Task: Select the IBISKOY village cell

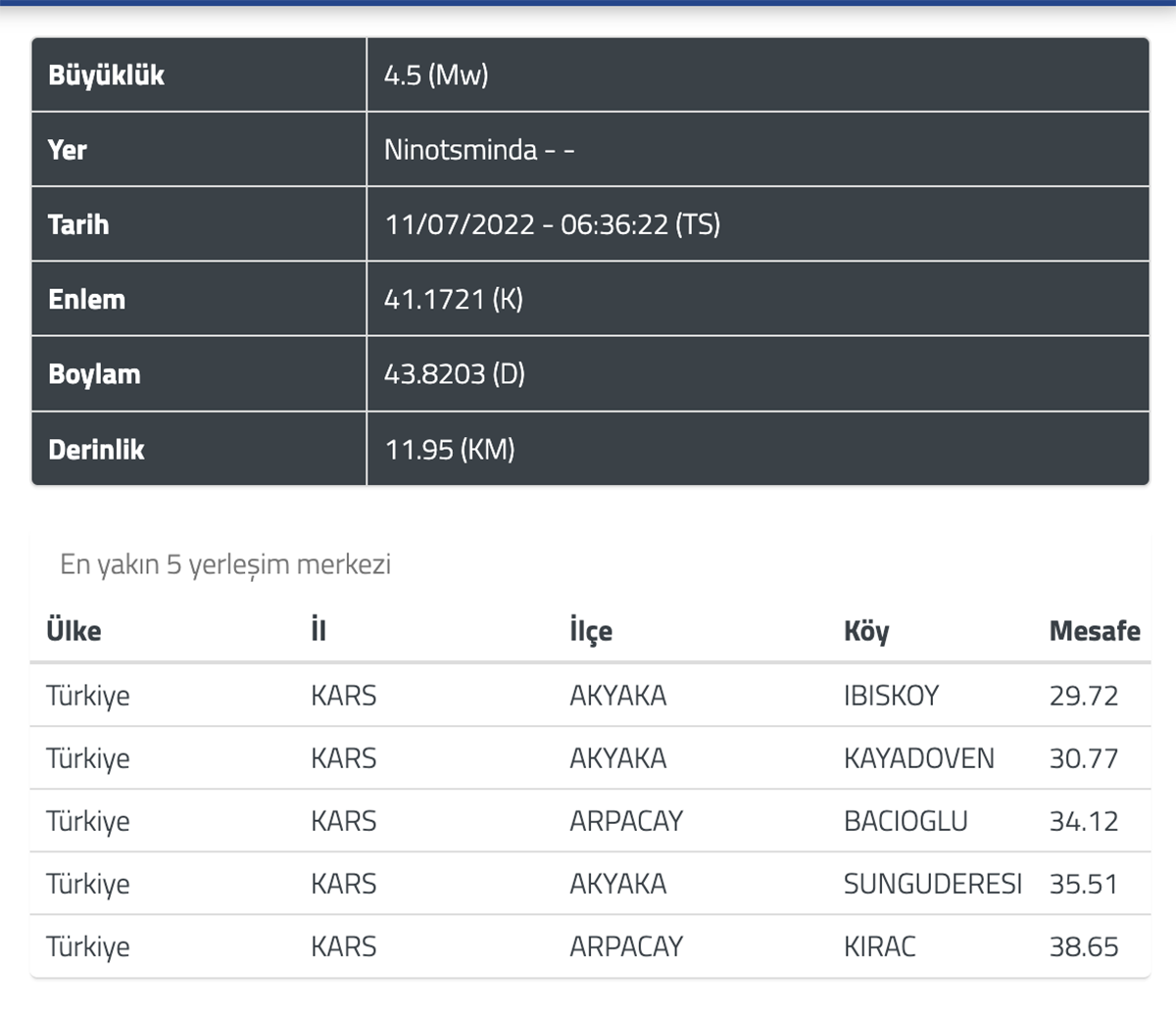Action: [891, 696]
